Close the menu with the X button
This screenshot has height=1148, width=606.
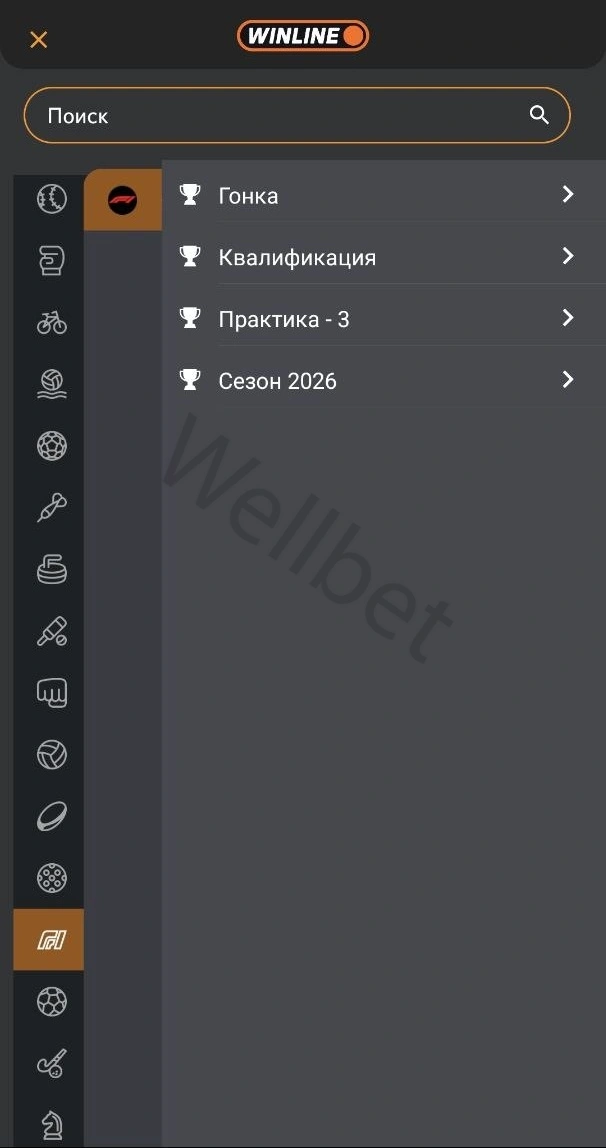pos(39,40)
